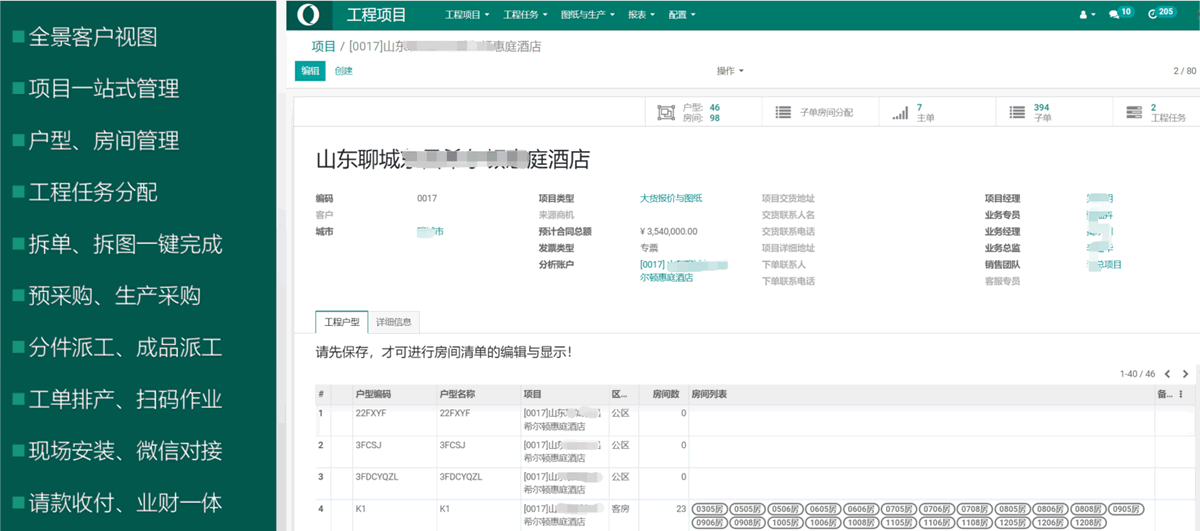Open the activities clock icon with badge 205

1162,14
